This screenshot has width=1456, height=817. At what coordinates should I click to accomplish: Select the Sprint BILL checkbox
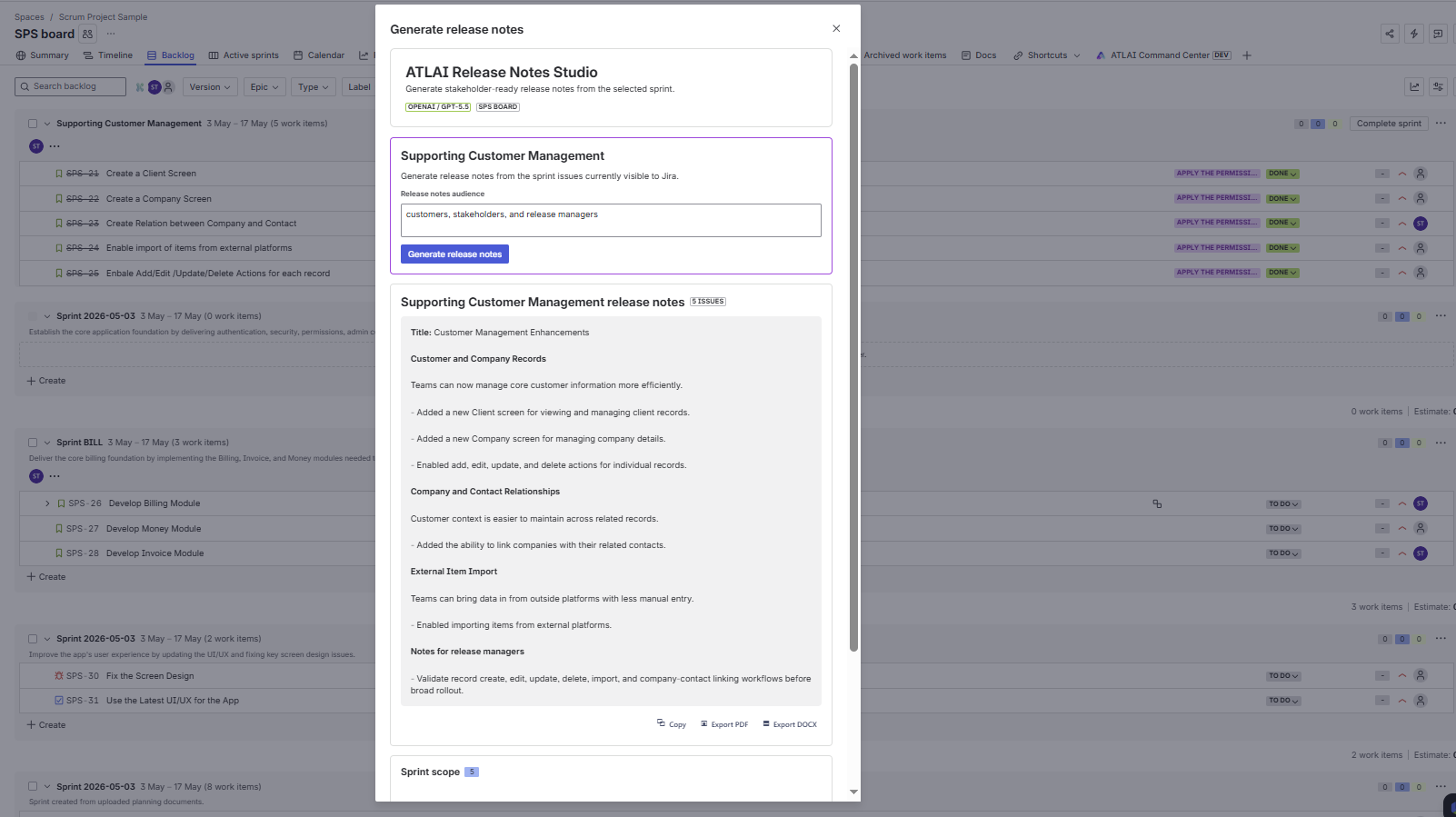pyautogui.click(x=33, y=443)
